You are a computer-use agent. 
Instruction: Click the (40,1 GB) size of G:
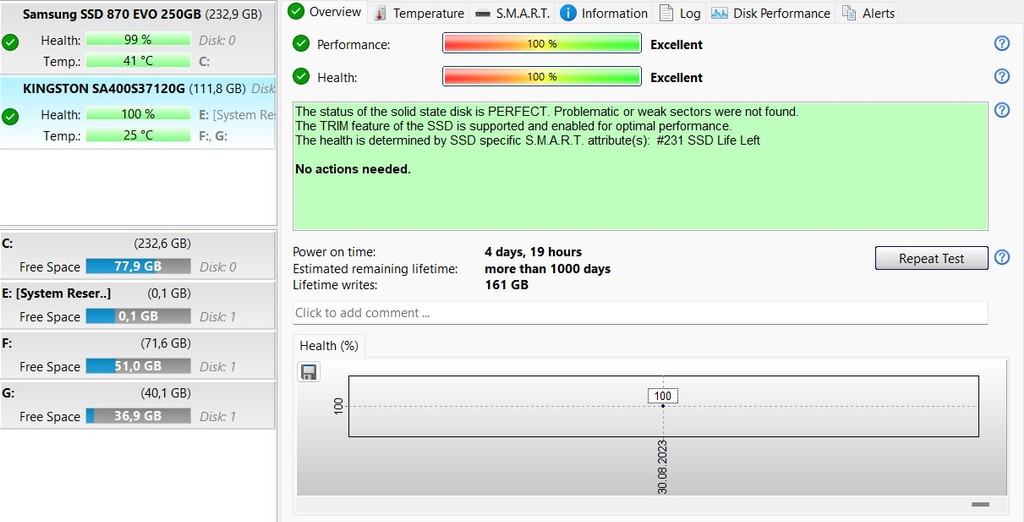pos(165,393)
